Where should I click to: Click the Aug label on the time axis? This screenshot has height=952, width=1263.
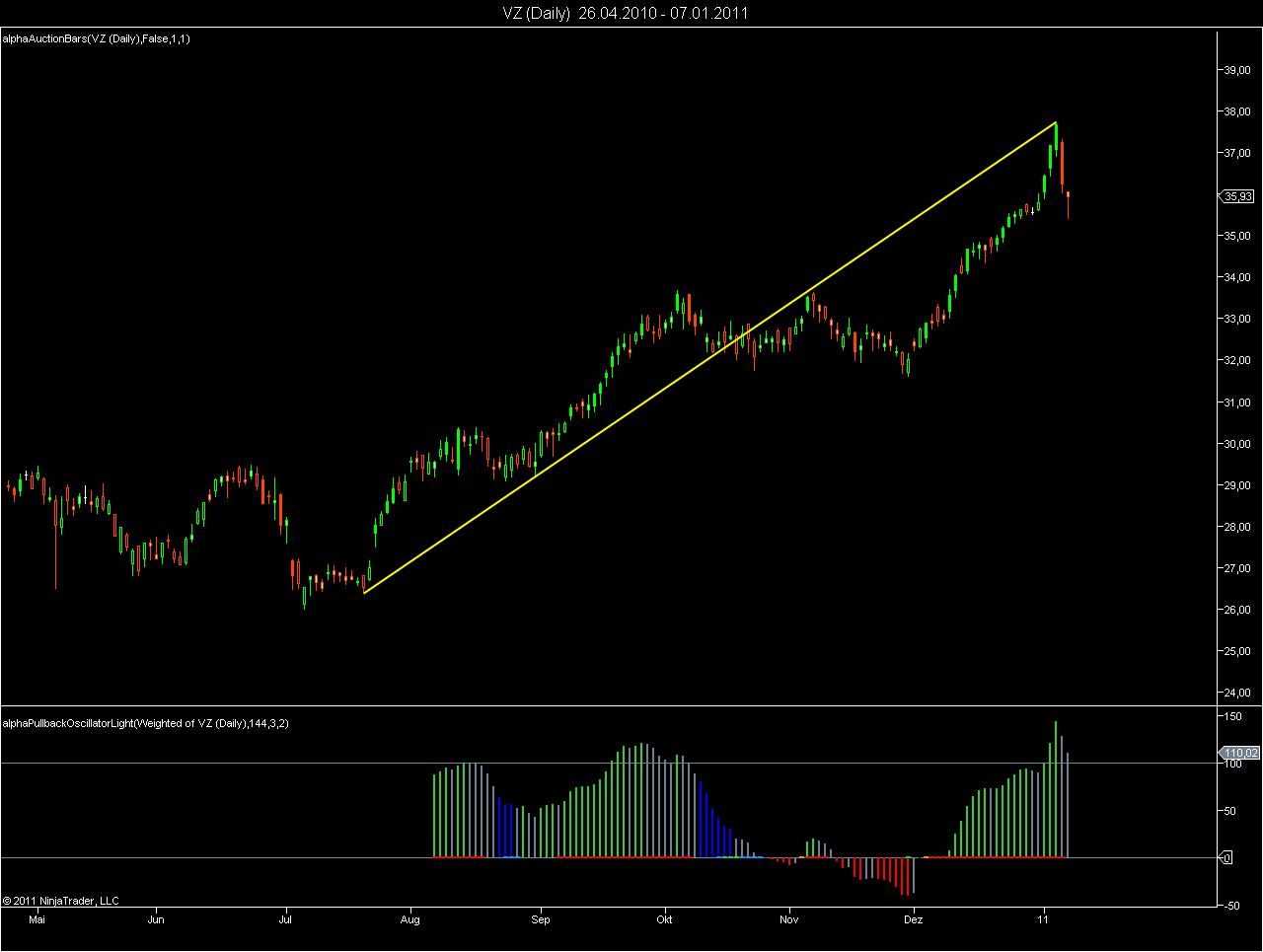pos(411,918)
